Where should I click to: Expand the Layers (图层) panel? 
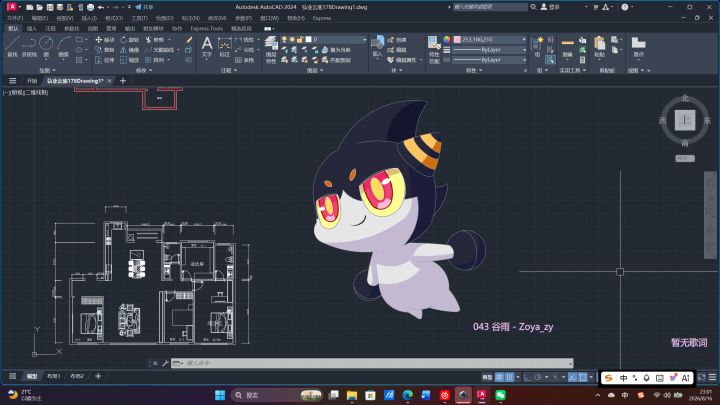[x=315, y=70]
